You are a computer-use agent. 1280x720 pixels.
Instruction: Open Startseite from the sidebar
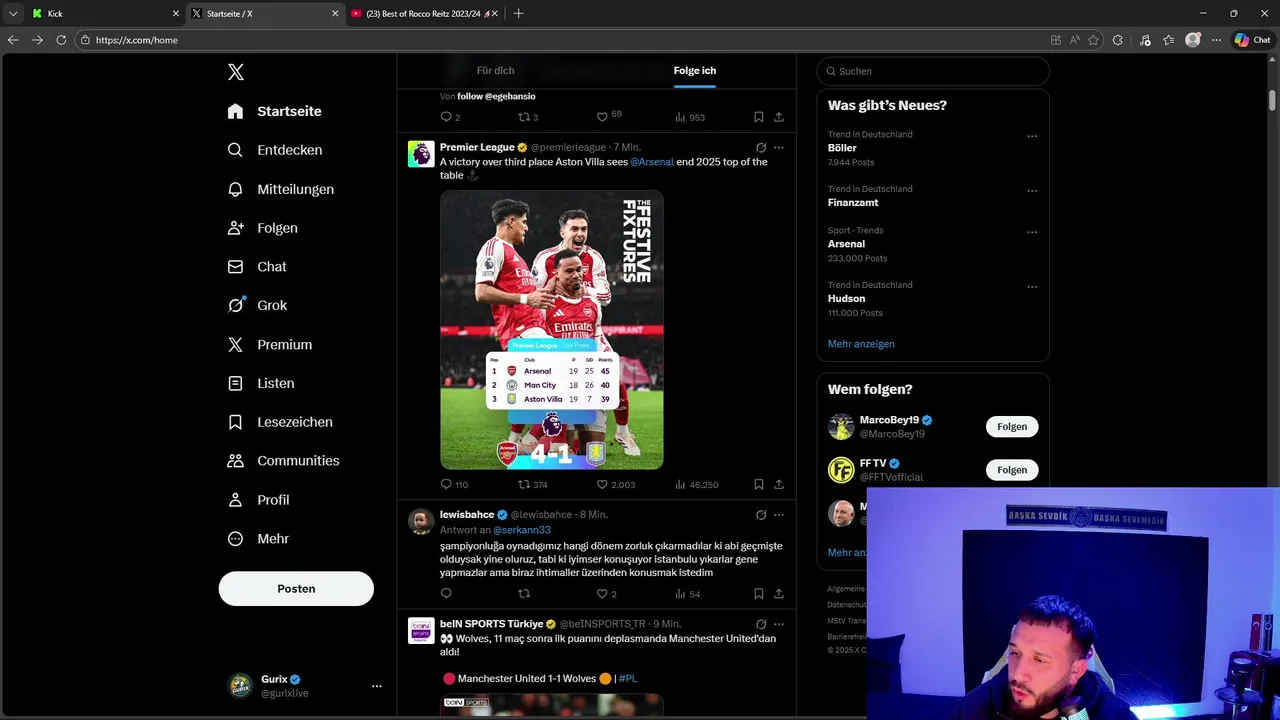[275, 111]
